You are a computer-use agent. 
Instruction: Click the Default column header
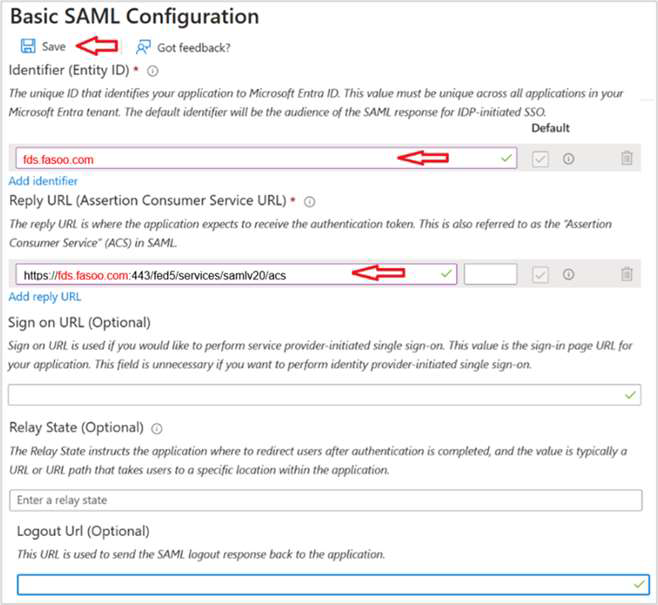(550, 128)
